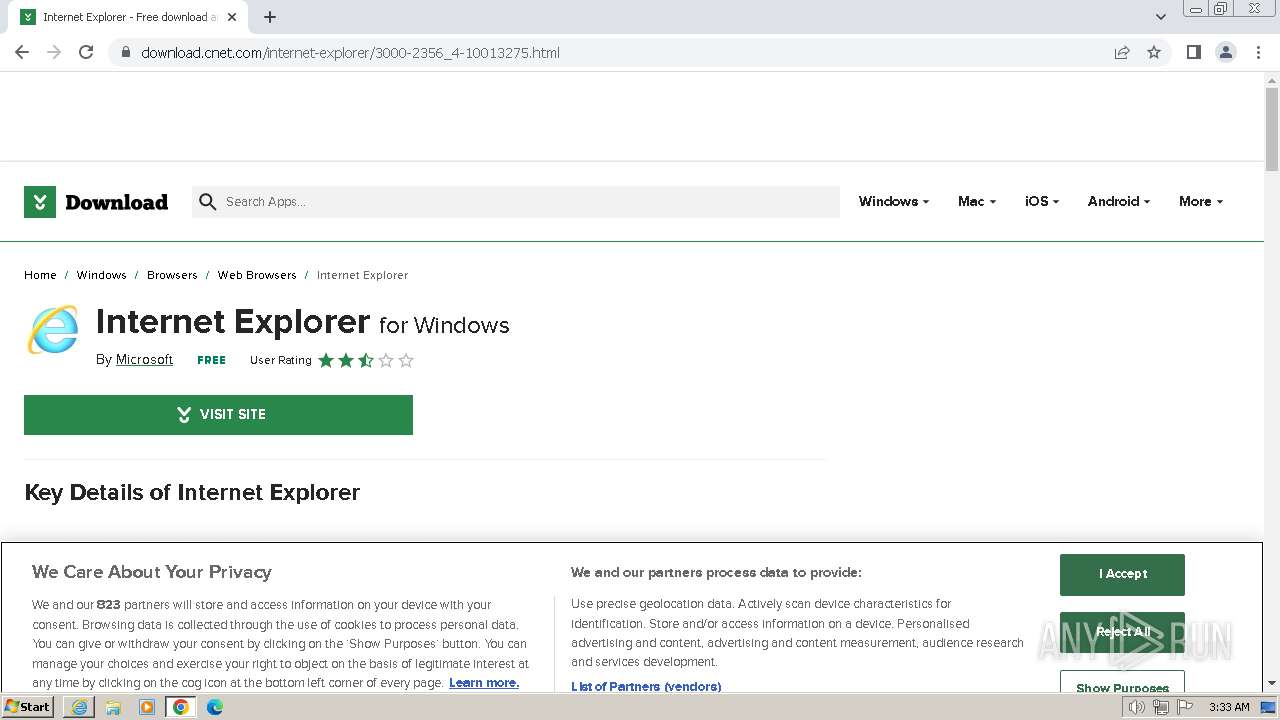
Task: Go to the Home breadcrumb
Action: (40, 275)
